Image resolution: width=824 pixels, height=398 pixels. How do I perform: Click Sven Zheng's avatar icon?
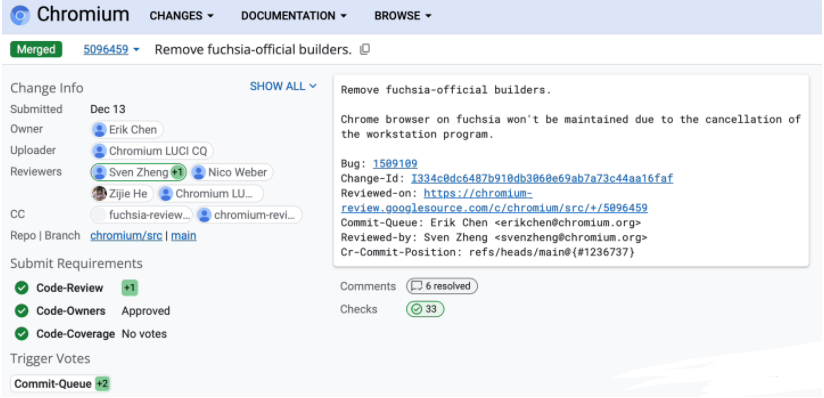tap(99, 172)
